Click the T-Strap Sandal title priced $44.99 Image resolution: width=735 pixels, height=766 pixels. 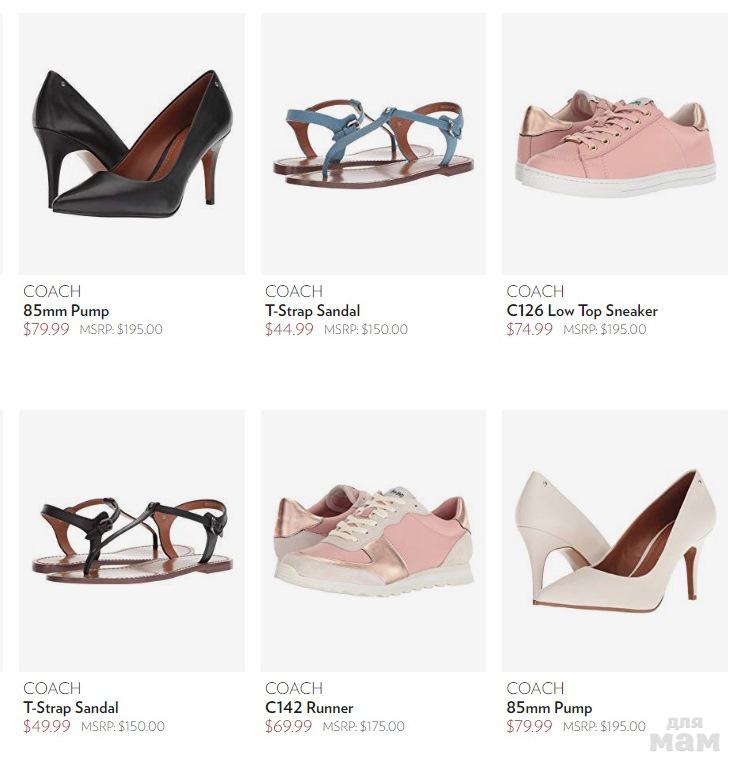313,311
